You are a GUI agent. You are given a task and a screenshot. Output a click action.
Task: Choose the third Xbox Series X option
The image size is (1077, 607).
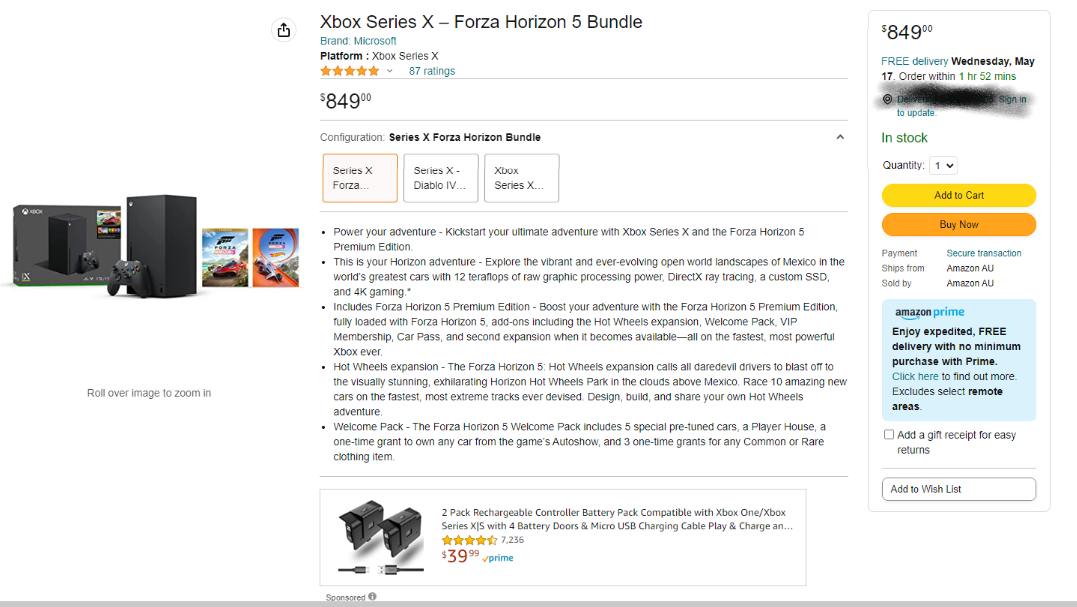click(521, 178)
